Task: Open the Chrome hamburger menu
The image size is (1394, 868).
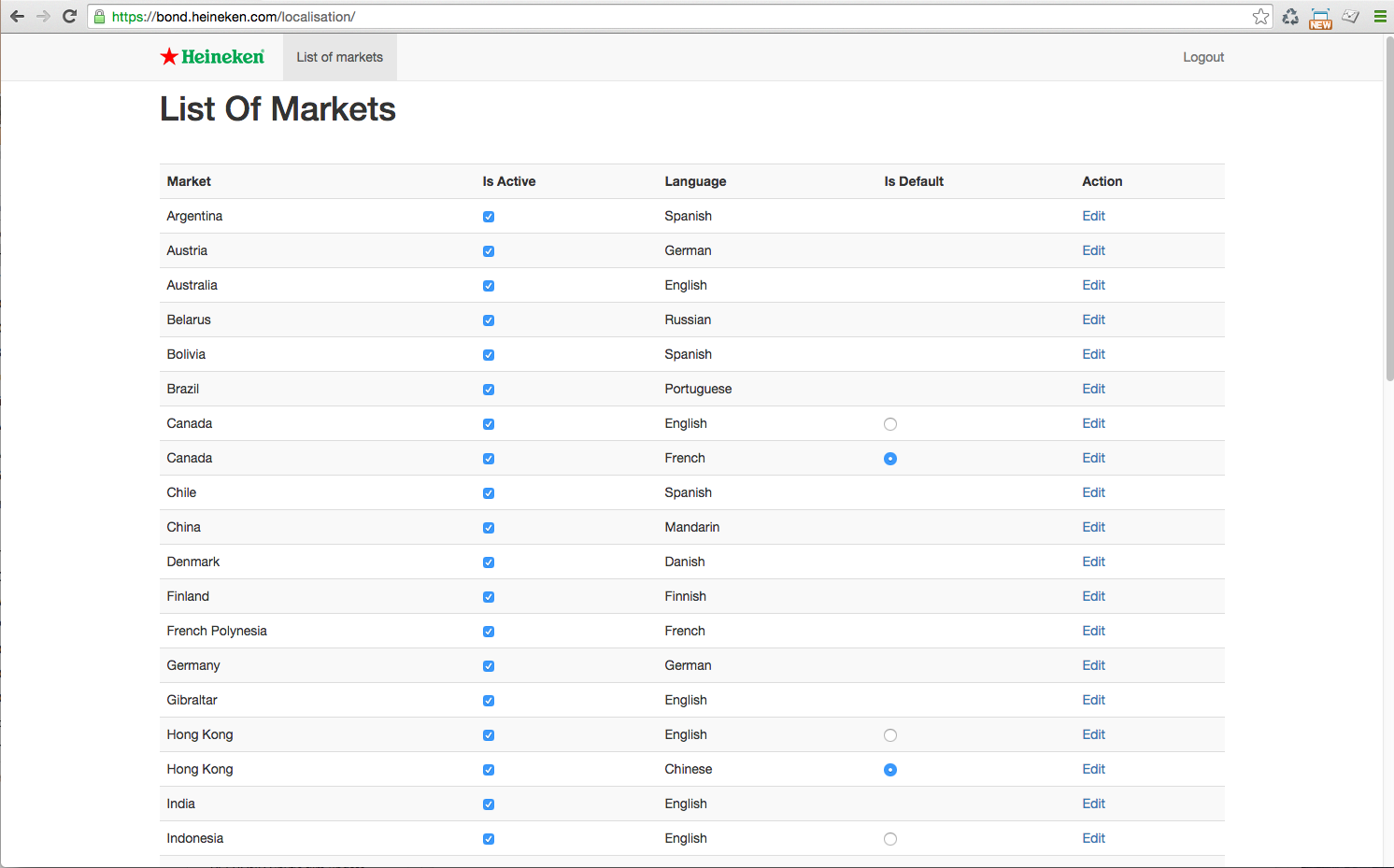Action: (1380, 17)
